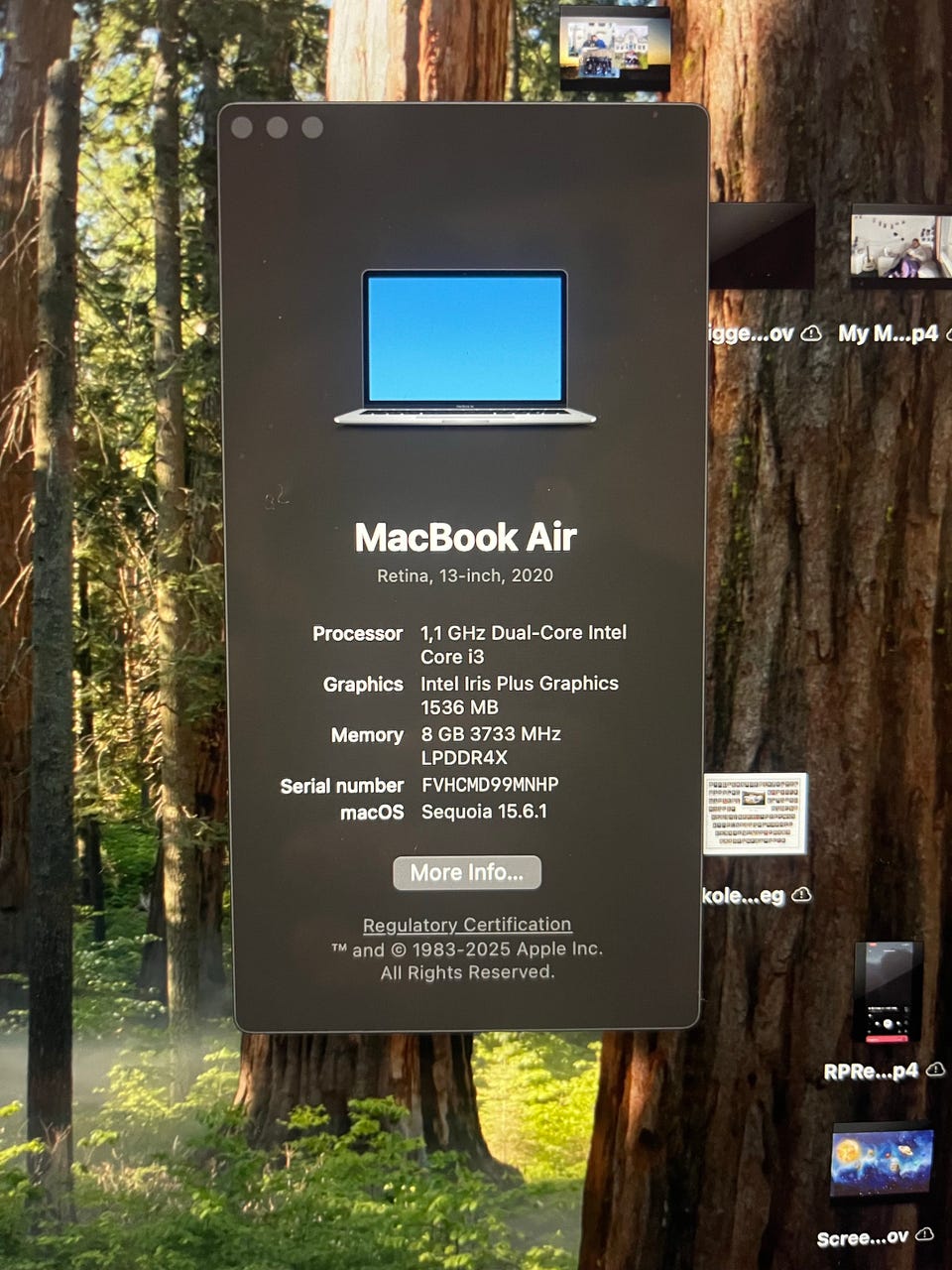952x1270 pixels.
Task: Click the 8 GB 3733 MHz memory value
Action: 491,734
